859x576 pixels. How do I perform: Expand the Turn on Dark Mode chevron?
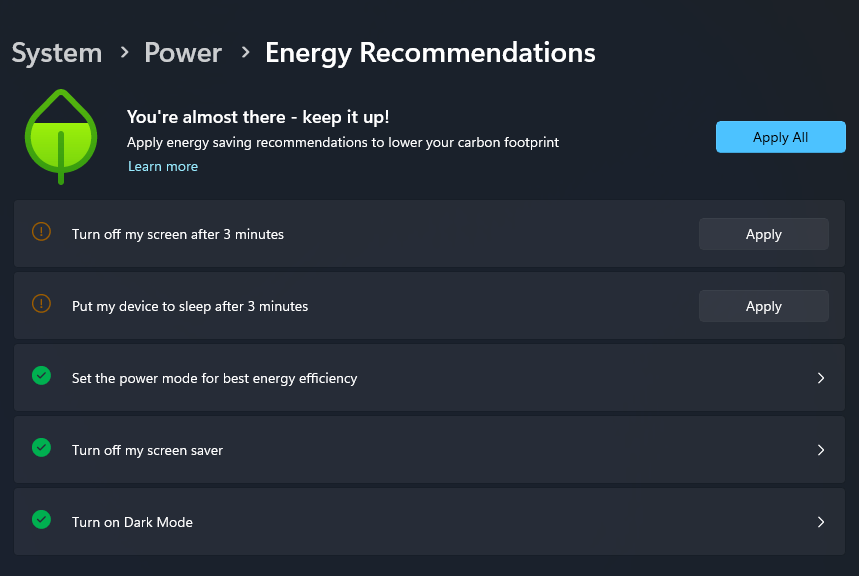click(x=821, y=522)
